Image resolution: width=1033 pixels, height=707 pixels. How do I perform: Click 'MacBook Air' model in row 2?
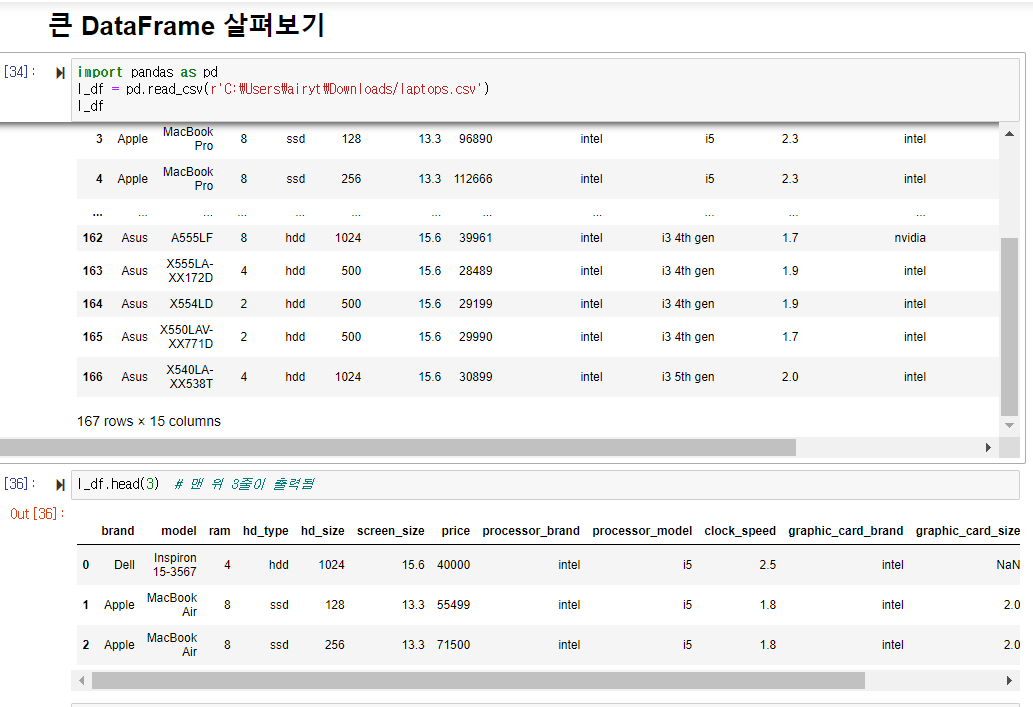pos(172,645)
